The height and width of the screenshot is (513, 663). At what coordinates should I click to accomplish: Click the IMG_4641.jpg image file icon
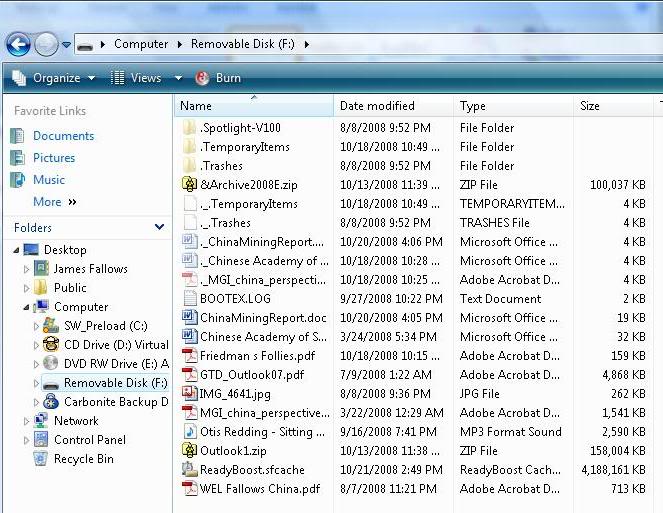190,394
